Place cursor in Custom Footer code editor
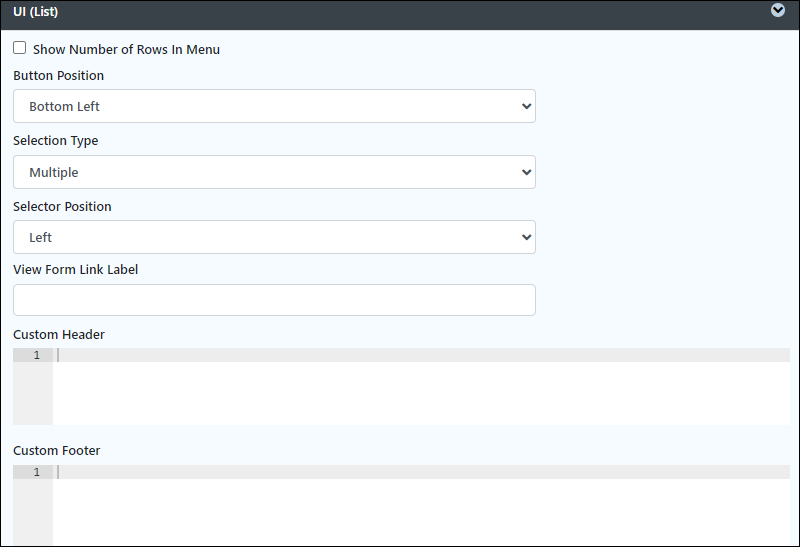Screen dimensions: 800x547 (x=421, y=504)
